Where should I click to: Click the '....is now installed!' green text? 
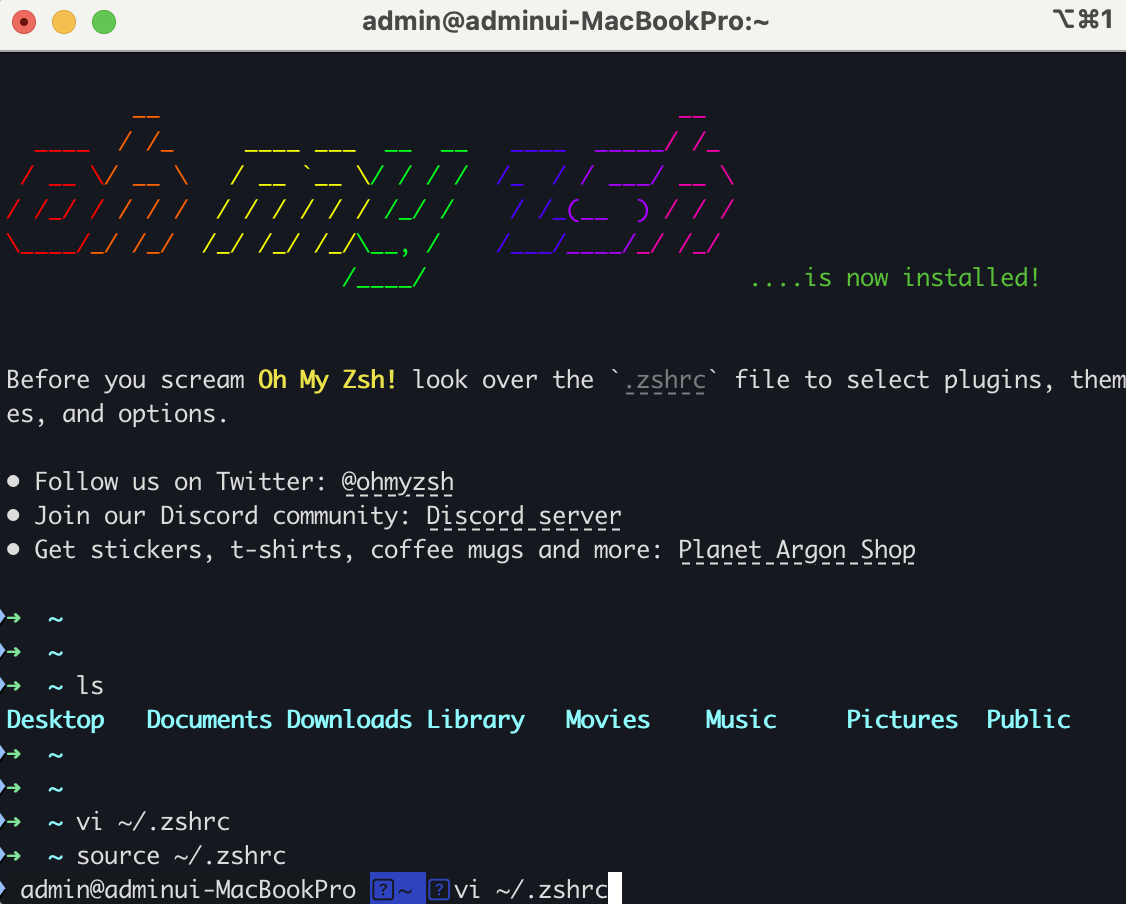[x=895, y=278]
